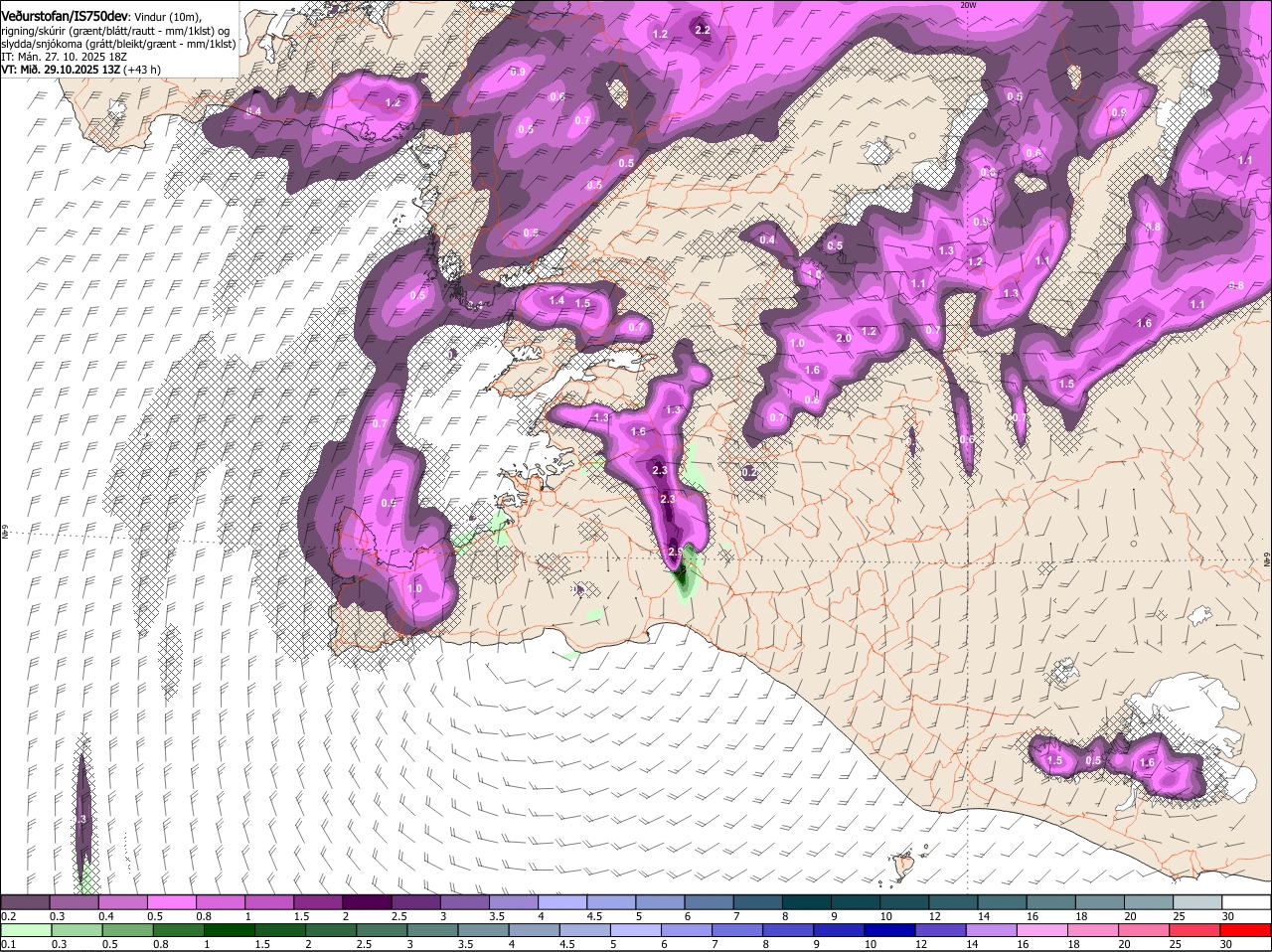Pick the purple snow scale swatch between 0.3 and 0.4
Viewport: 1272px width, 952px height.
(75, 901)
